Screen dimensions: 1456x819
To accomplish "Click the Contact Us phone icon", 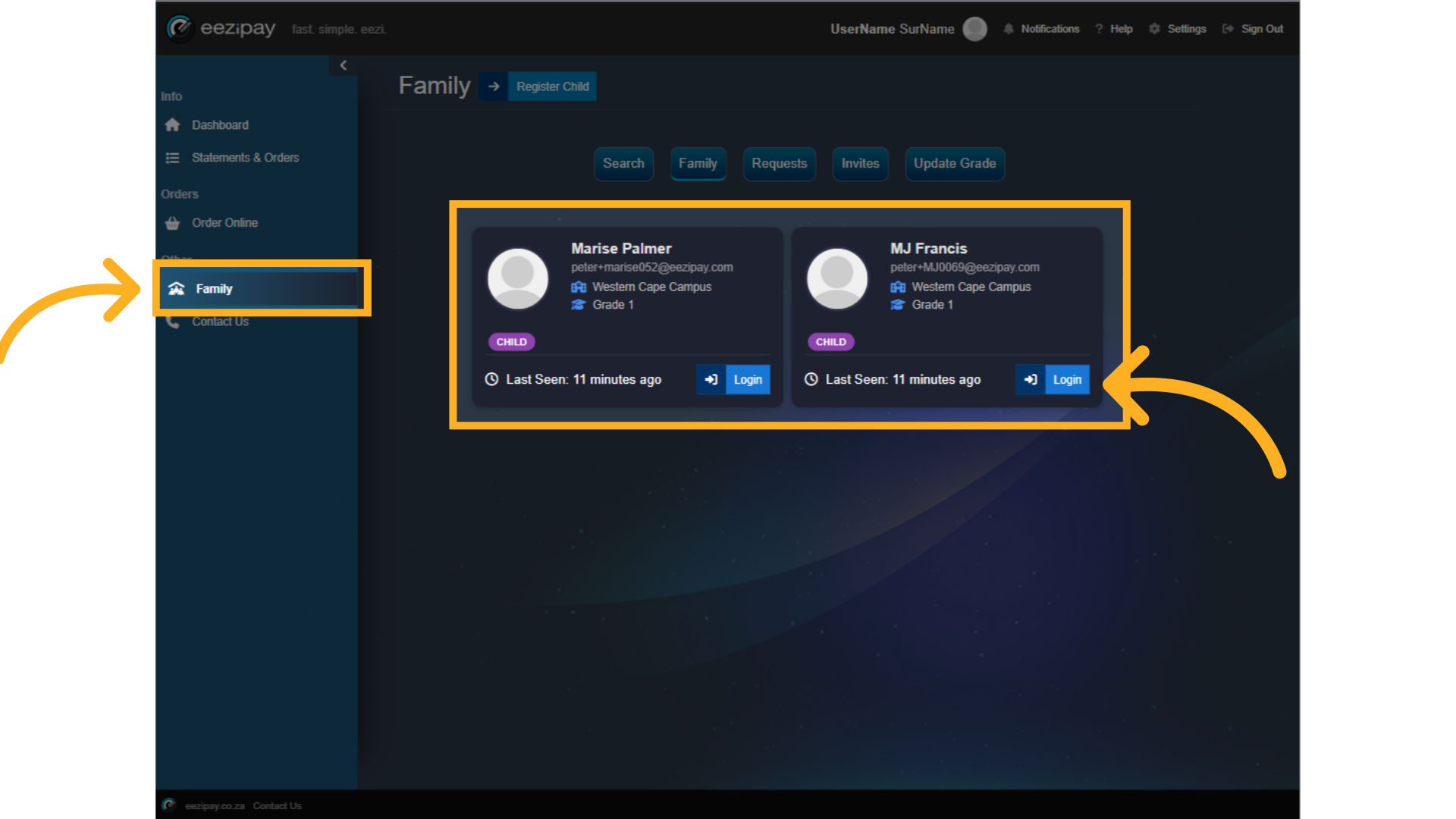I will 173,322.
